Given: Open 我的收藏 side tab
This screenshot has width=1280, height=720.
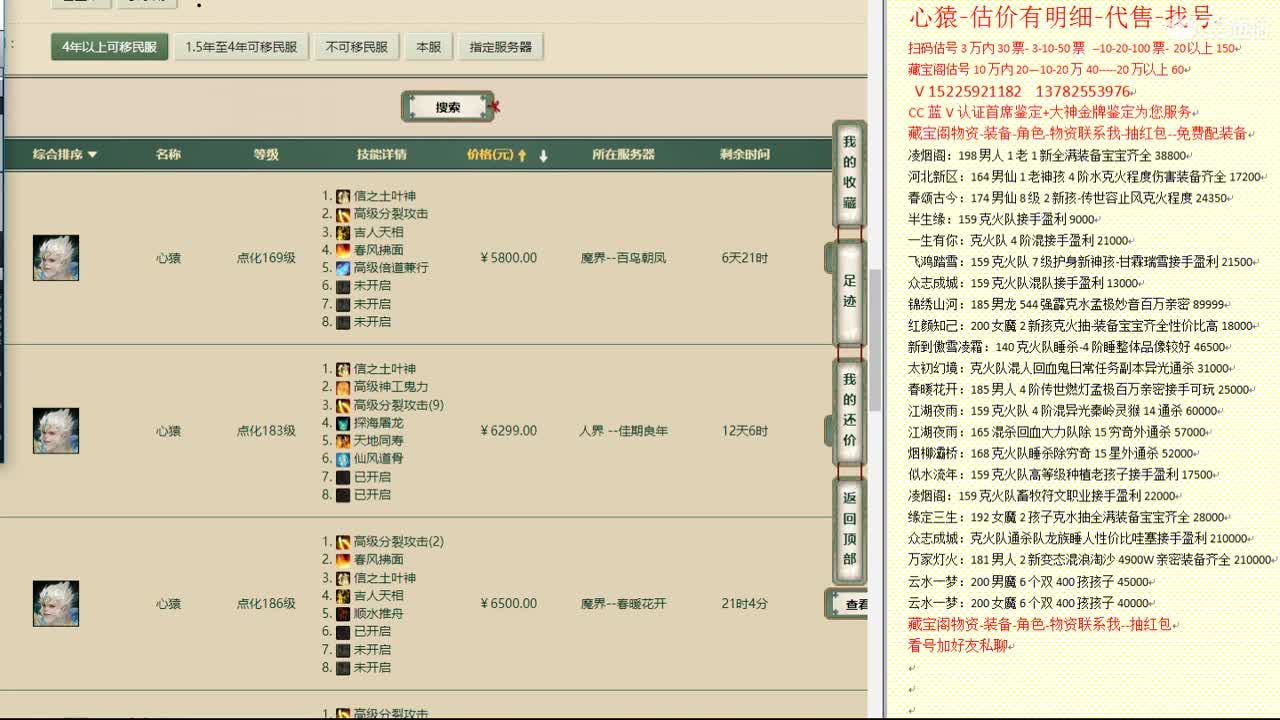Looking at the screenshot, I should 849,173.
